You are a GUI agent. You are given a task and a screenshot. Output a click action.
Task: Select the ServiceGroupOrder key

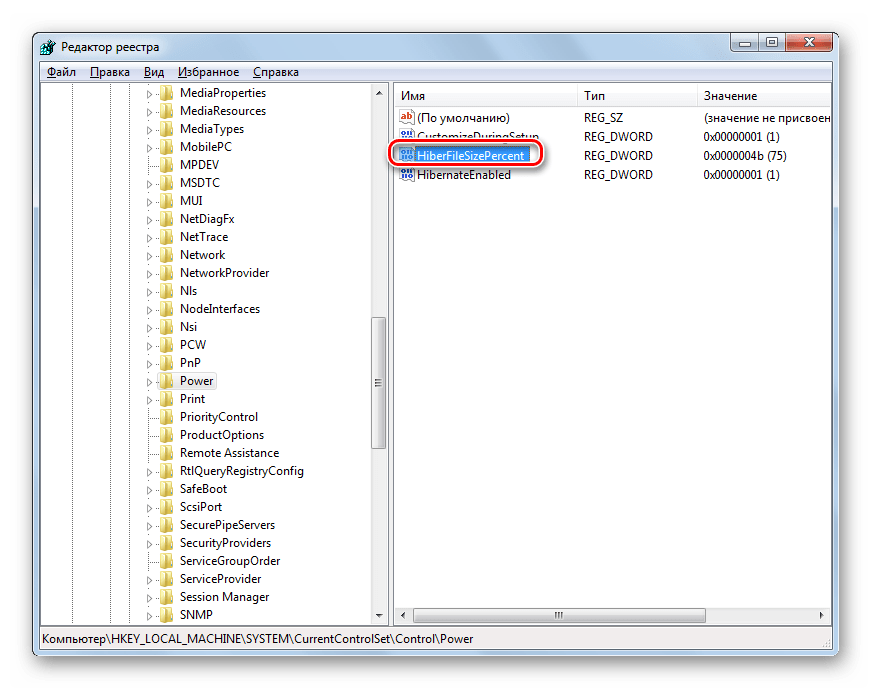[230, 561]
